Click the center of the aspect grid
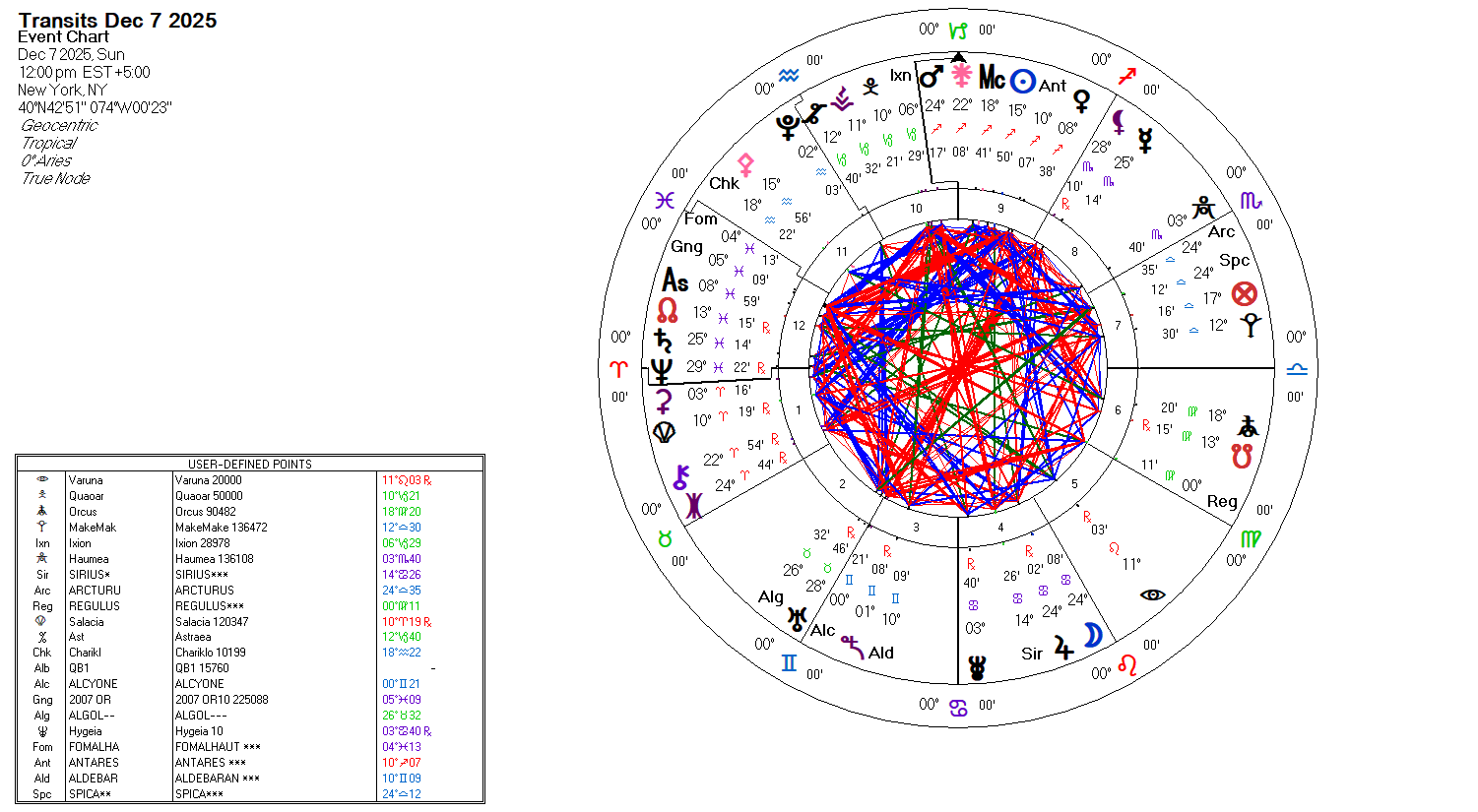The height and width of the screenshot is (812, 1478). 958,368
